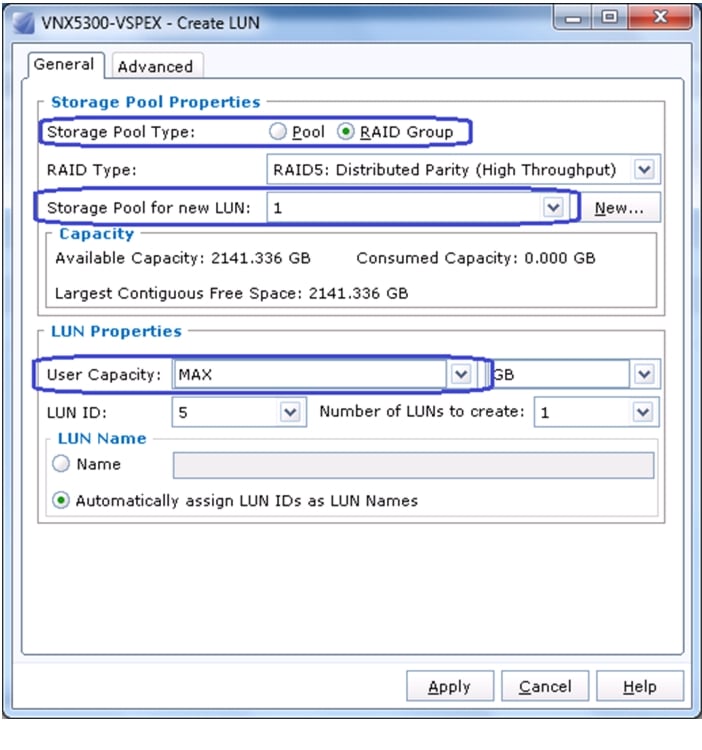702x750 pixels.
Task: Open the LUN ID dropdown
Action: (290, 412)
